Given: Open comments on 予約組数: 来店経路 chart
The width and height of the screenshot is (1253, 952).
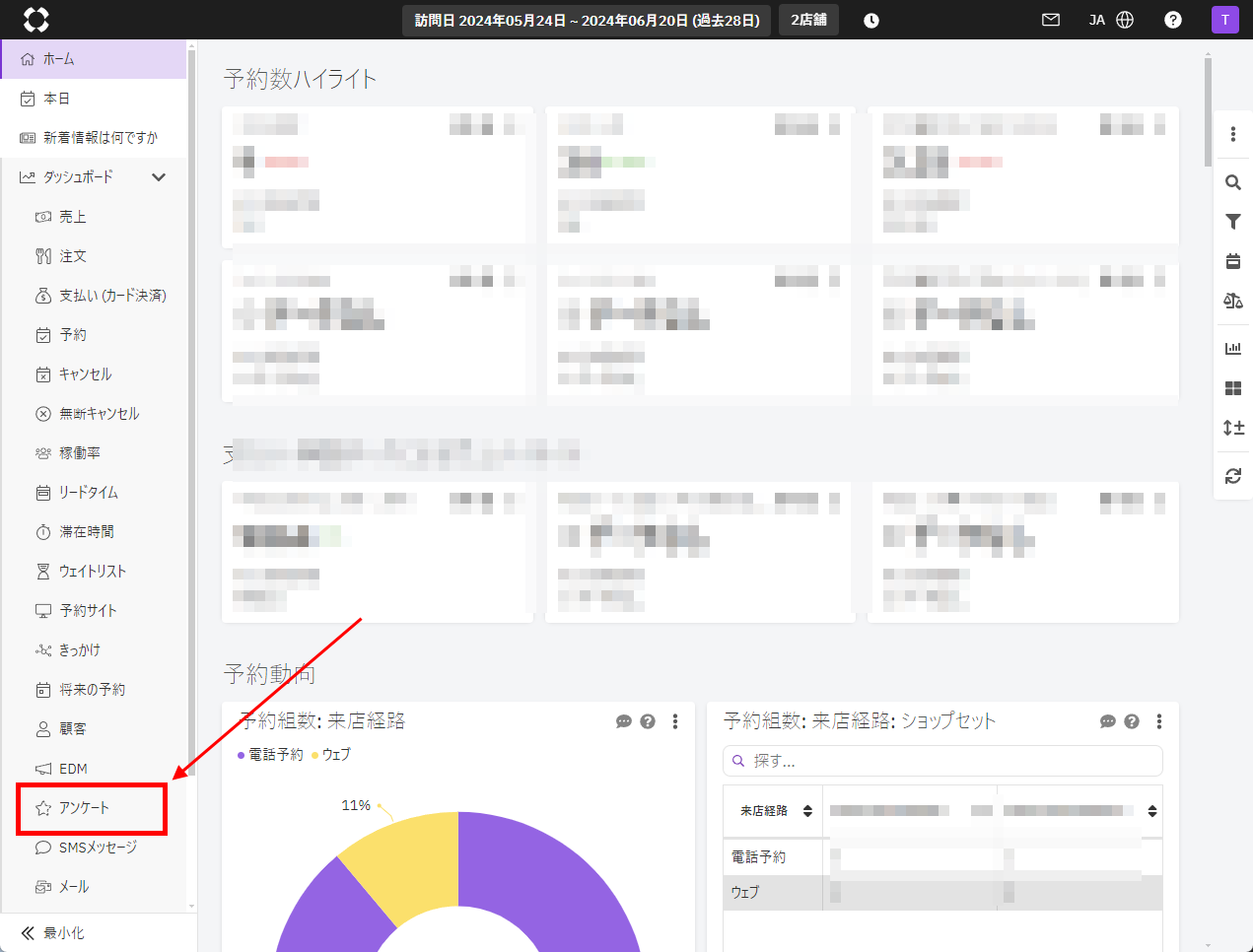Looking at the screenshot, I should [624, 721].
